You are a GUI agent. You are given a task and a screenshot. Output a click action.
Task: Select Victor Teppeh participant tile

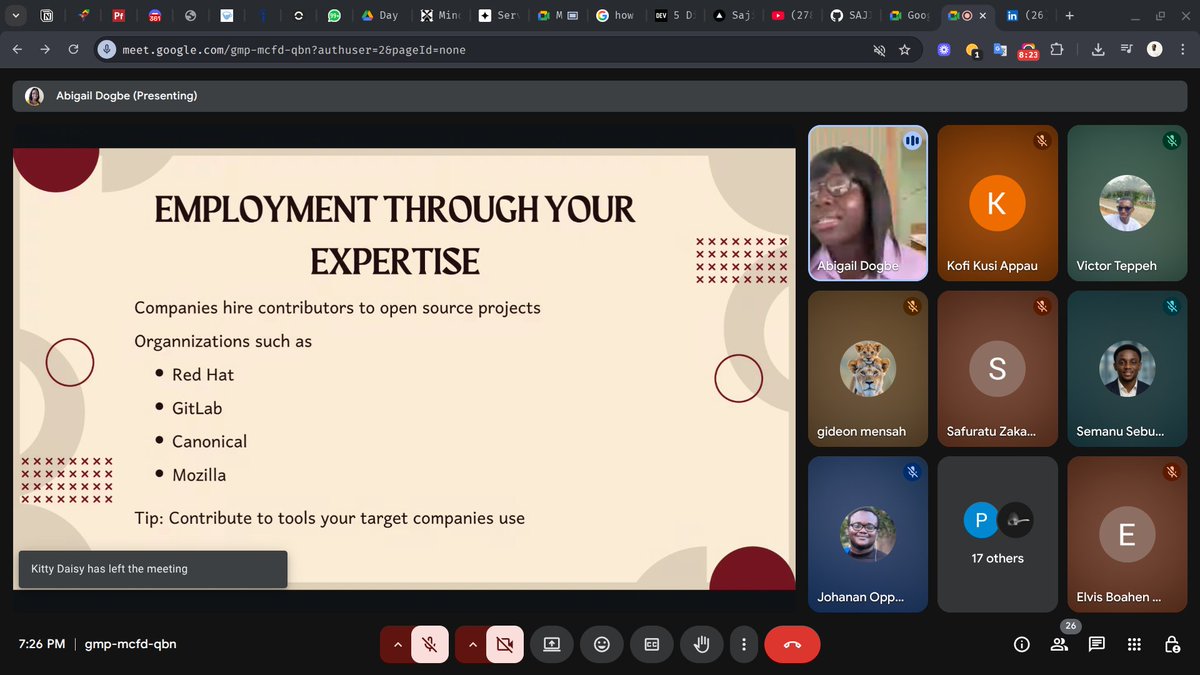point(1127,202)
